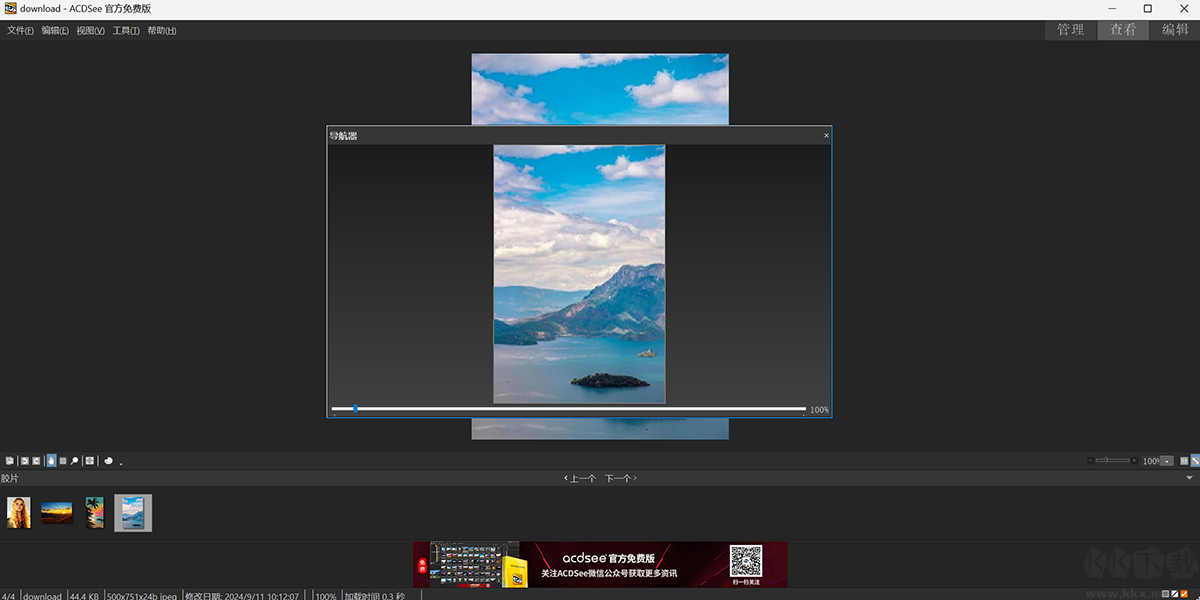Switch to the 管理 mode tab
This screenshot has width=1200, height=600.
(x=1071, y=30)
